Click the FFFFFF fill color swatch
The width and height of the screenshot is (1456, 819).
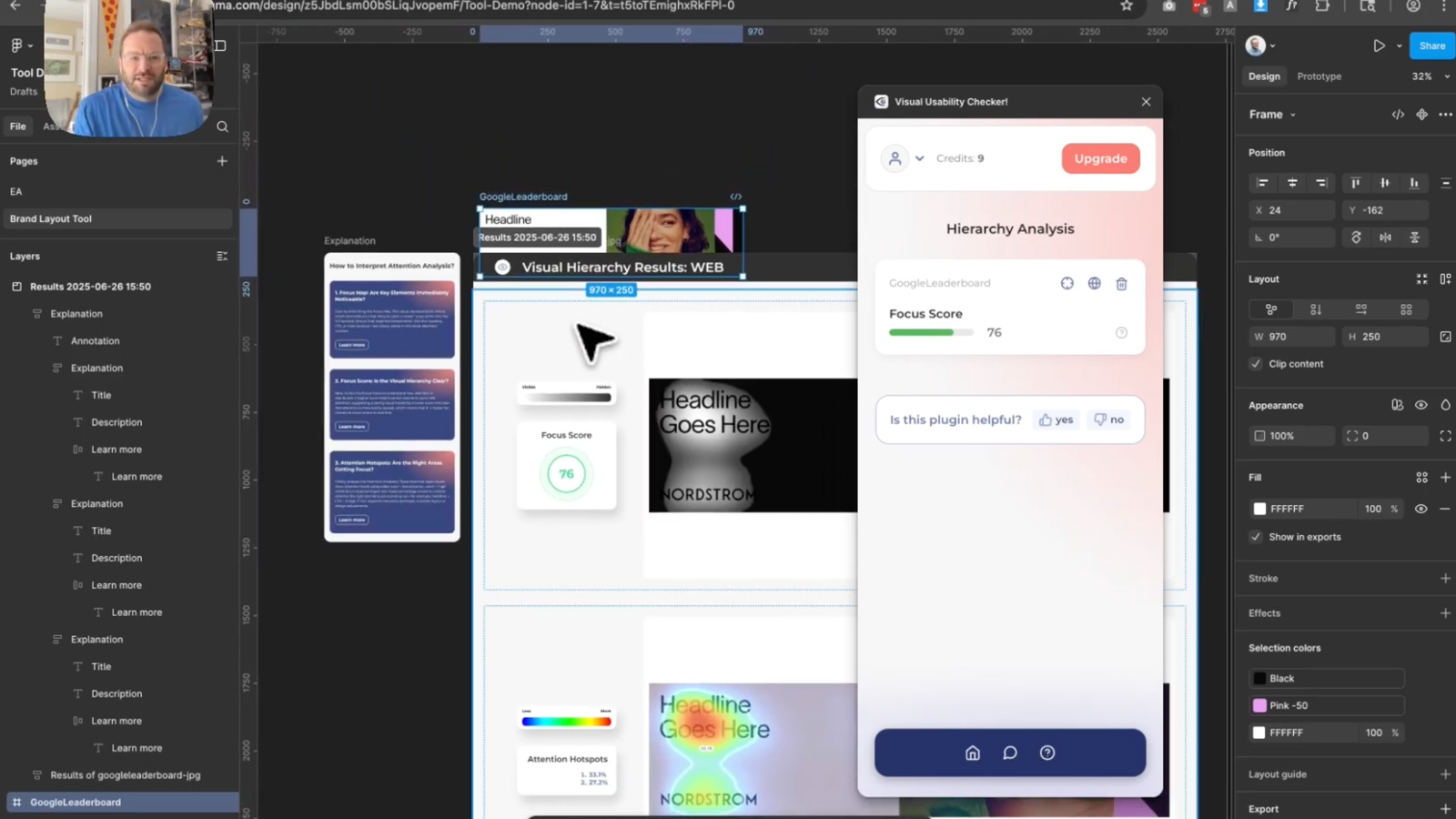point(1259,509)
